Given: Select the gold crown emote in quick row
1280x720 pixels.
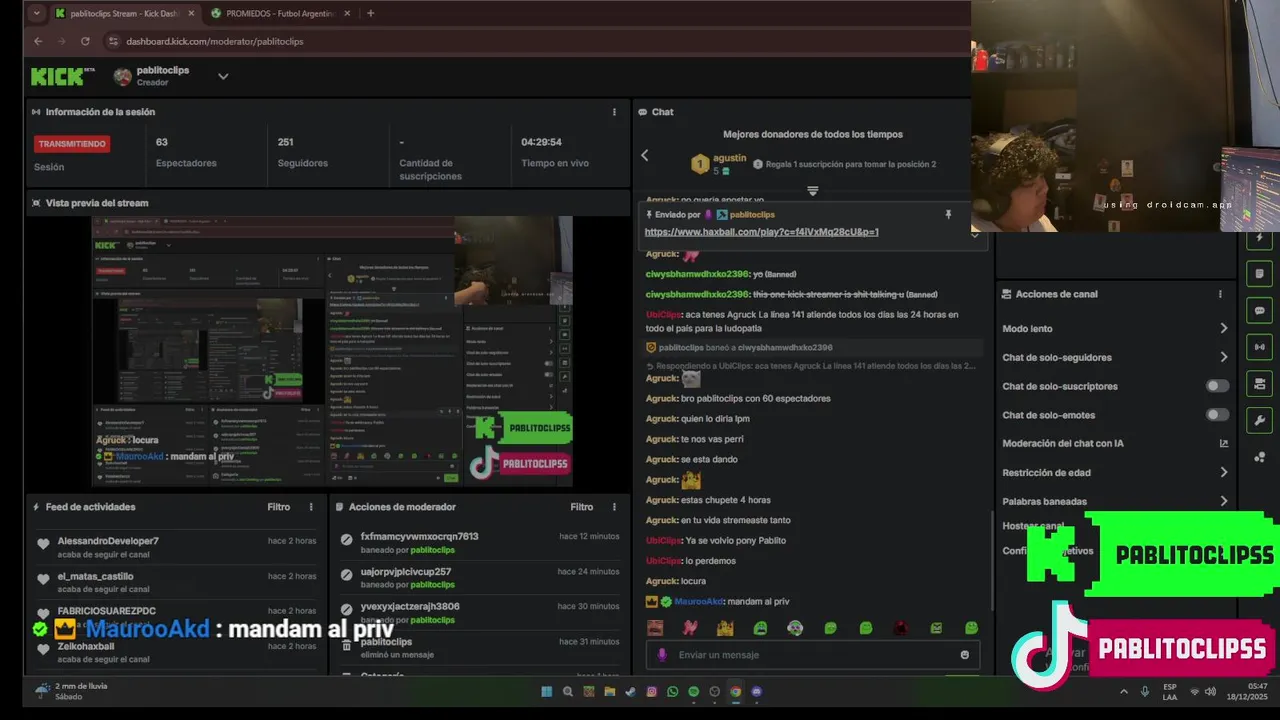Looking at the screenshot, I should (x=725, y=628).
